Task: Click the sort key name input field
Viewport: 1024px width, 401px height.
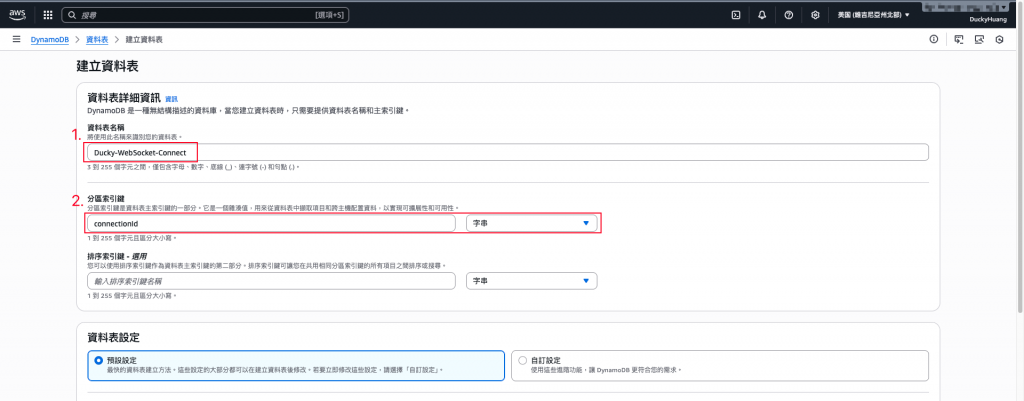Action: 271,281
